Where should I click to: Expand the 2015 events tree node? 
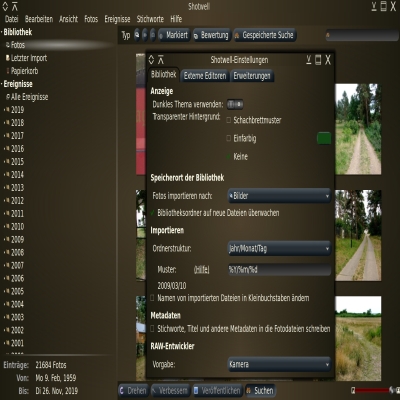point(5,162)
